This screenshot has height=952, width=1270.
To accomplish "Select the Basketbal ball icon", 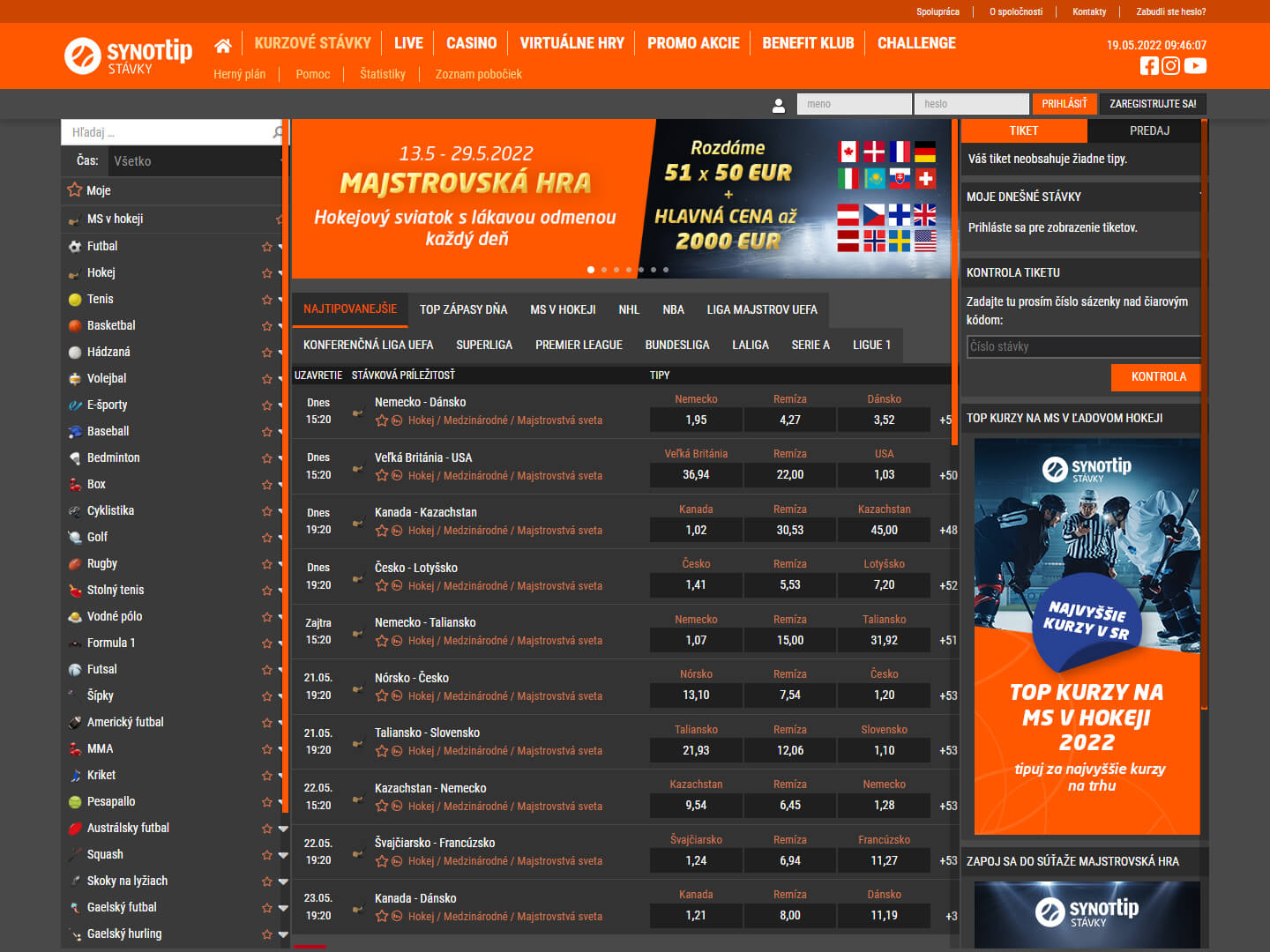I will tap(75, 326).
